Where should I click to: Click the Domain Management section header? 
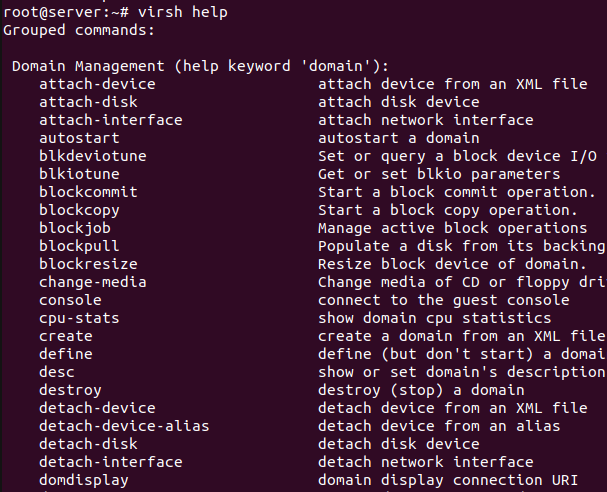200,66
